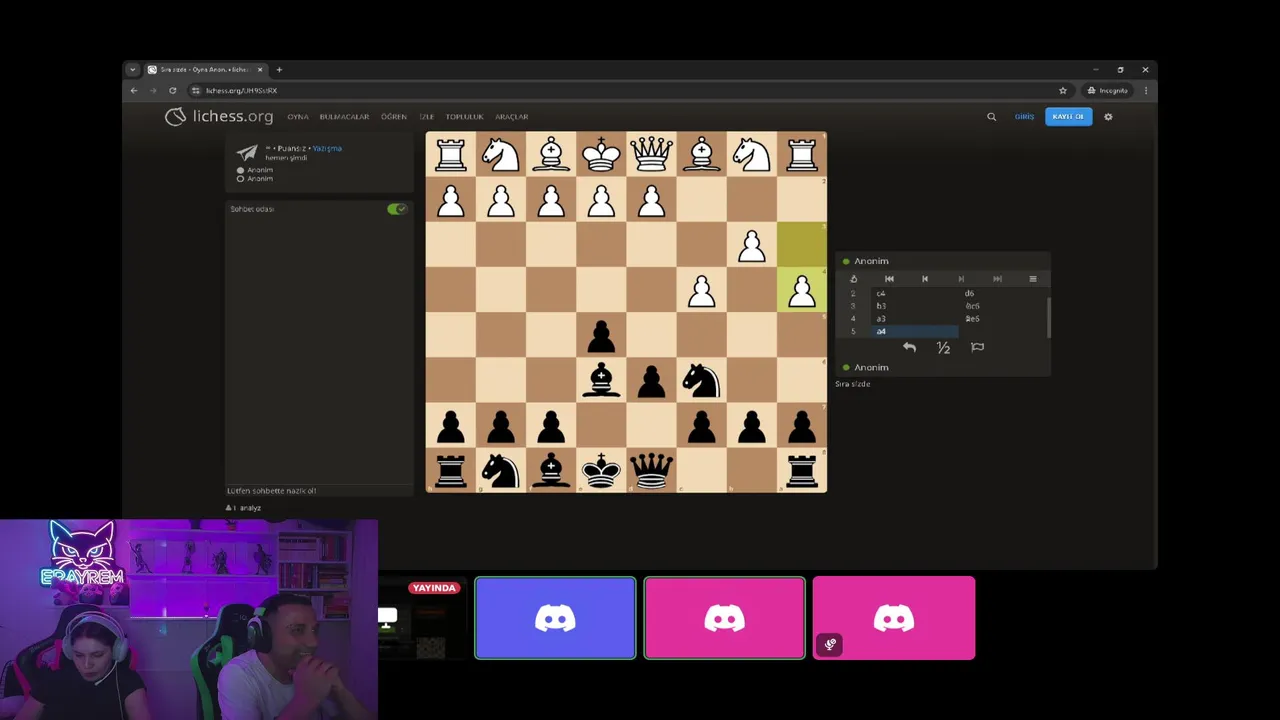Image resolution: width=1280 pixels, height=720 pixels.
Task: Click the webcam overlay cat logo
Action: point(82,553)
